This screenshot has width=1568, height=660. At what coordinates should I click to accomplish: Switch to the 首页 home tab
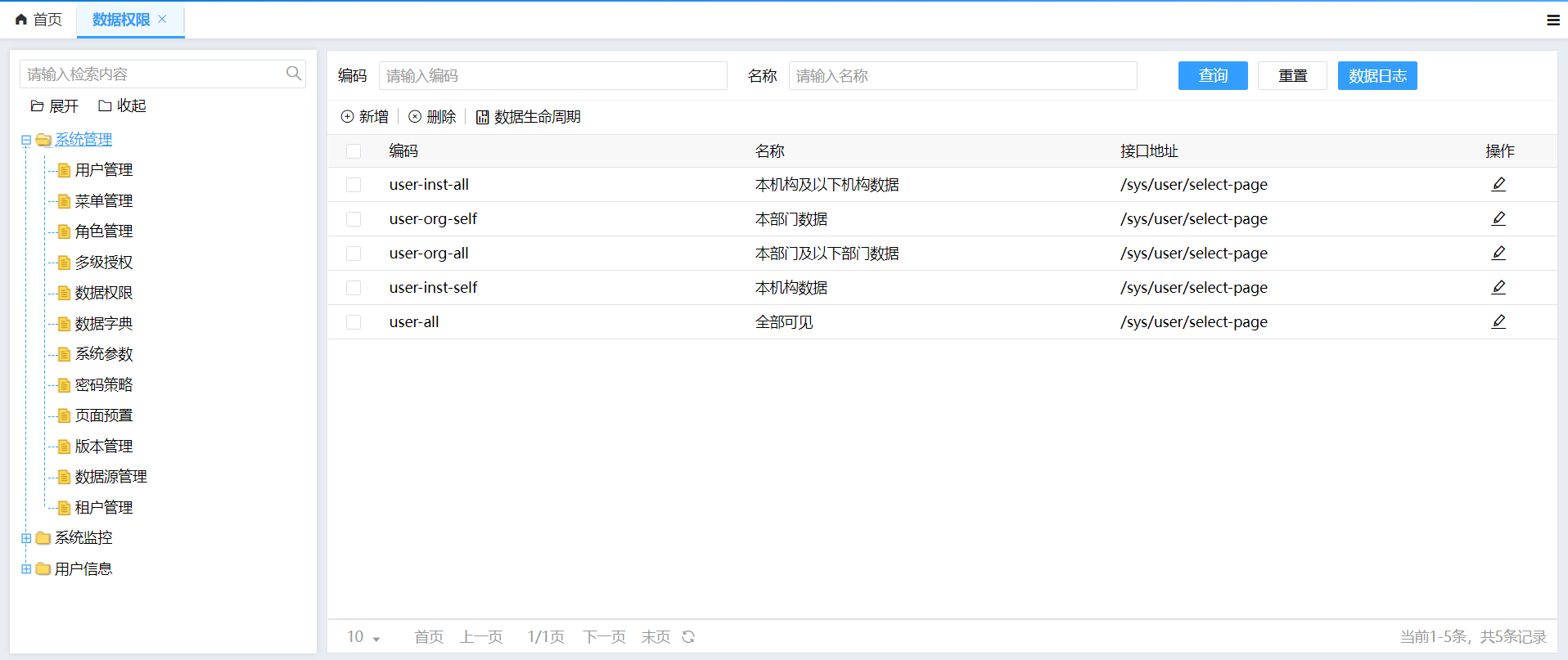click(x=38, y=20)
